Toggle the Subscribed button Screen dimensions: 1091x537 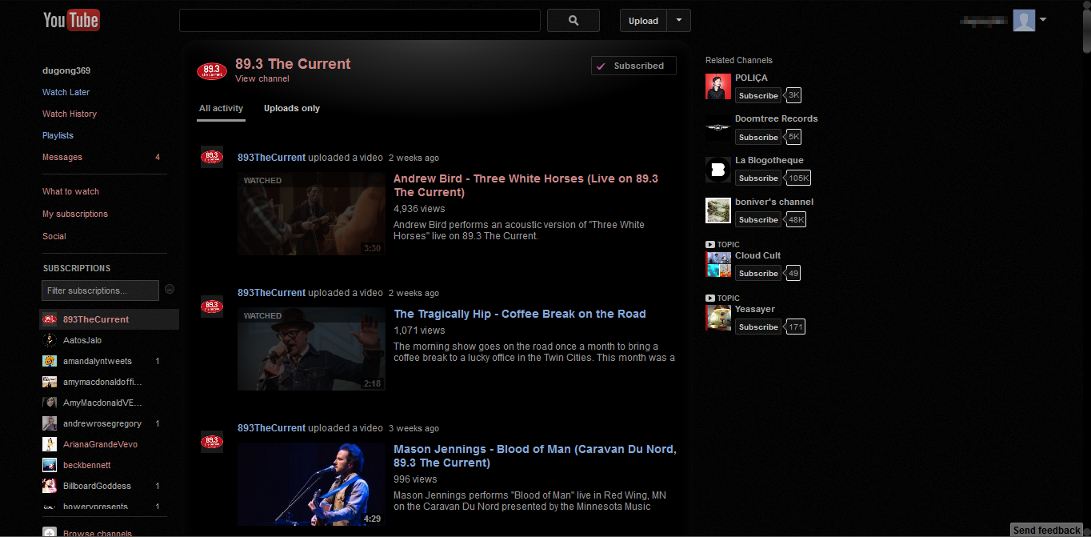click(633, 65)
